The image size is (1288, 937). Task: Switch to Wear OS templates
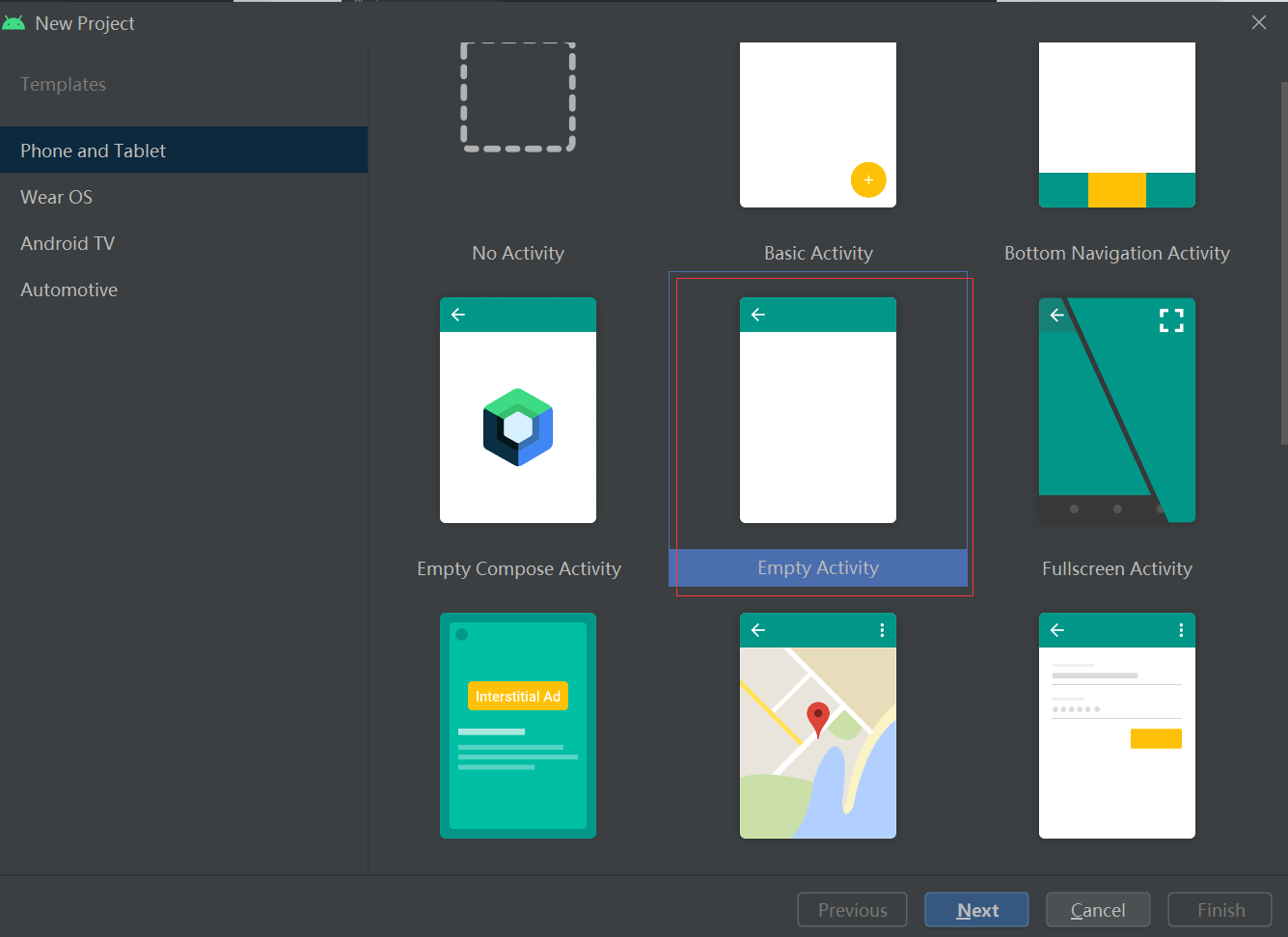[x=183, y=197]
